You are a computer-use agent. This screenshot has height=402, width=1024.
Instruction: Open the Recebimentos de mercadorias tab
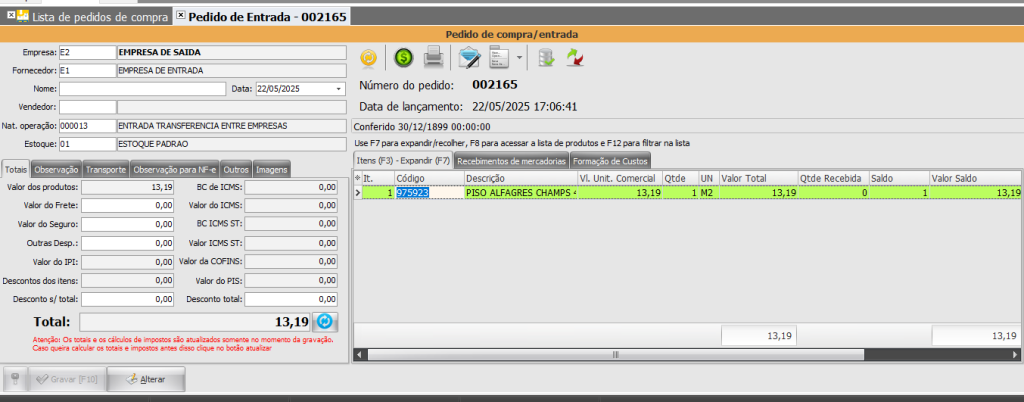point(512,161)
